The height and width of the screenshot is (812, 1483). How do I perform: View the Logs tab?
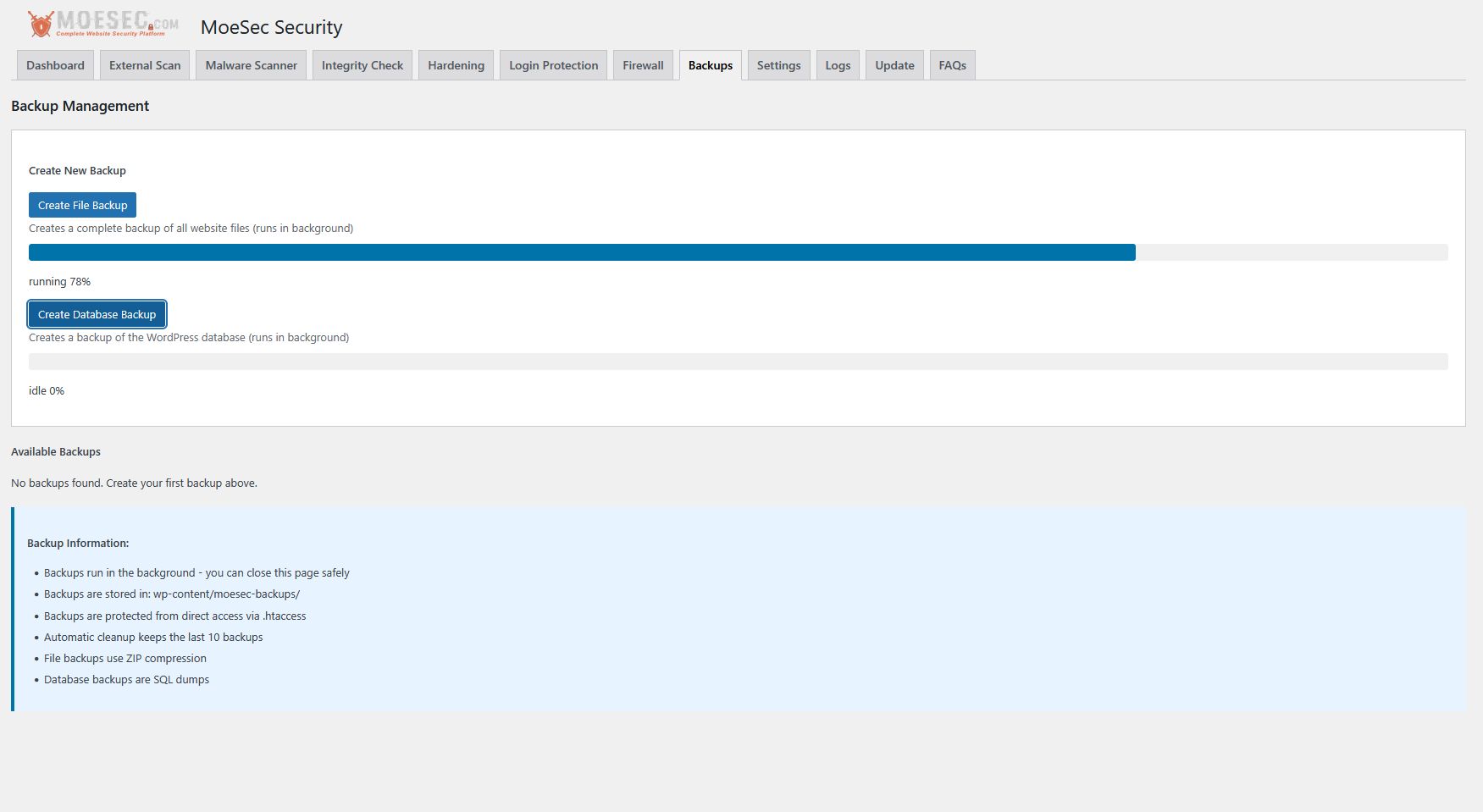838,65
